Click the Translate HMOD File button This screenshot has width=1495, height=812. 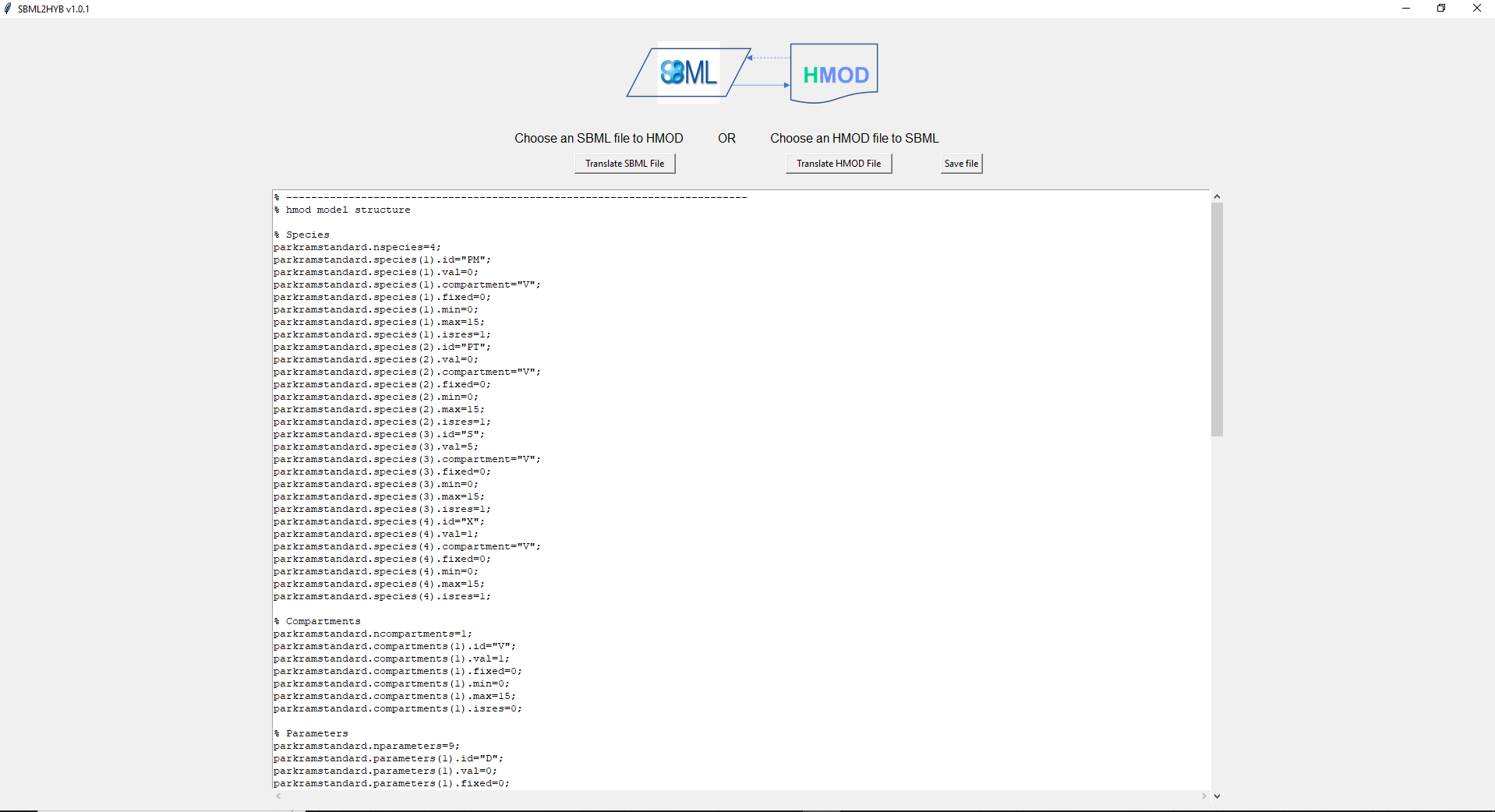click(x=839, y=164)
